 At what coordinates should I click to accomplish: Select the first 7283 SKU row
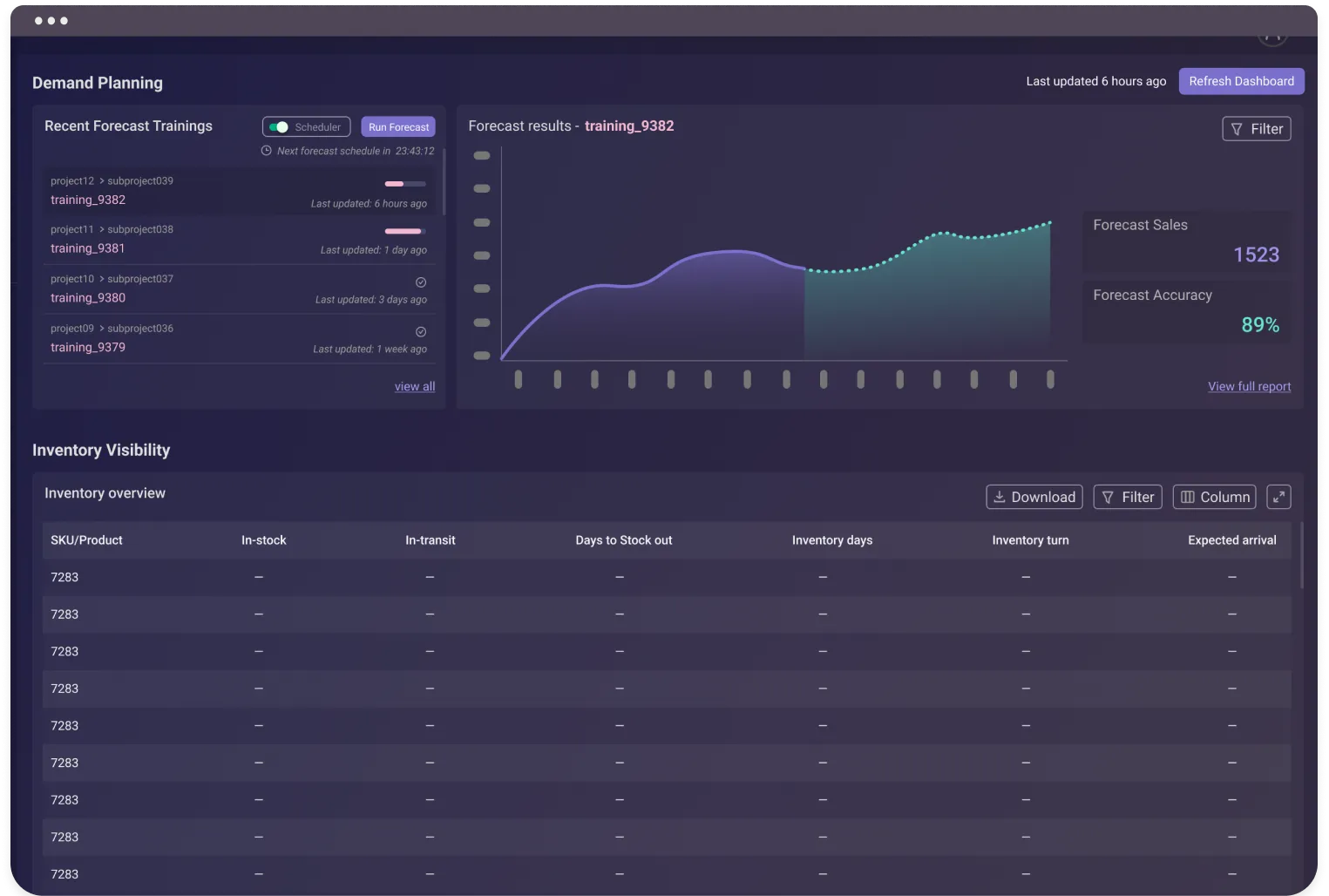(64, 577)
